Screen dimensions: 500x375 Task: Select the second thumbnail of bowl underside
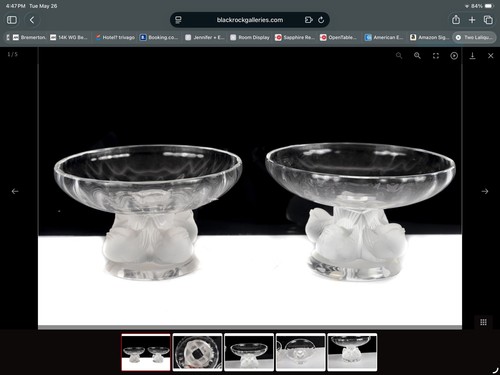click(197, 352)
